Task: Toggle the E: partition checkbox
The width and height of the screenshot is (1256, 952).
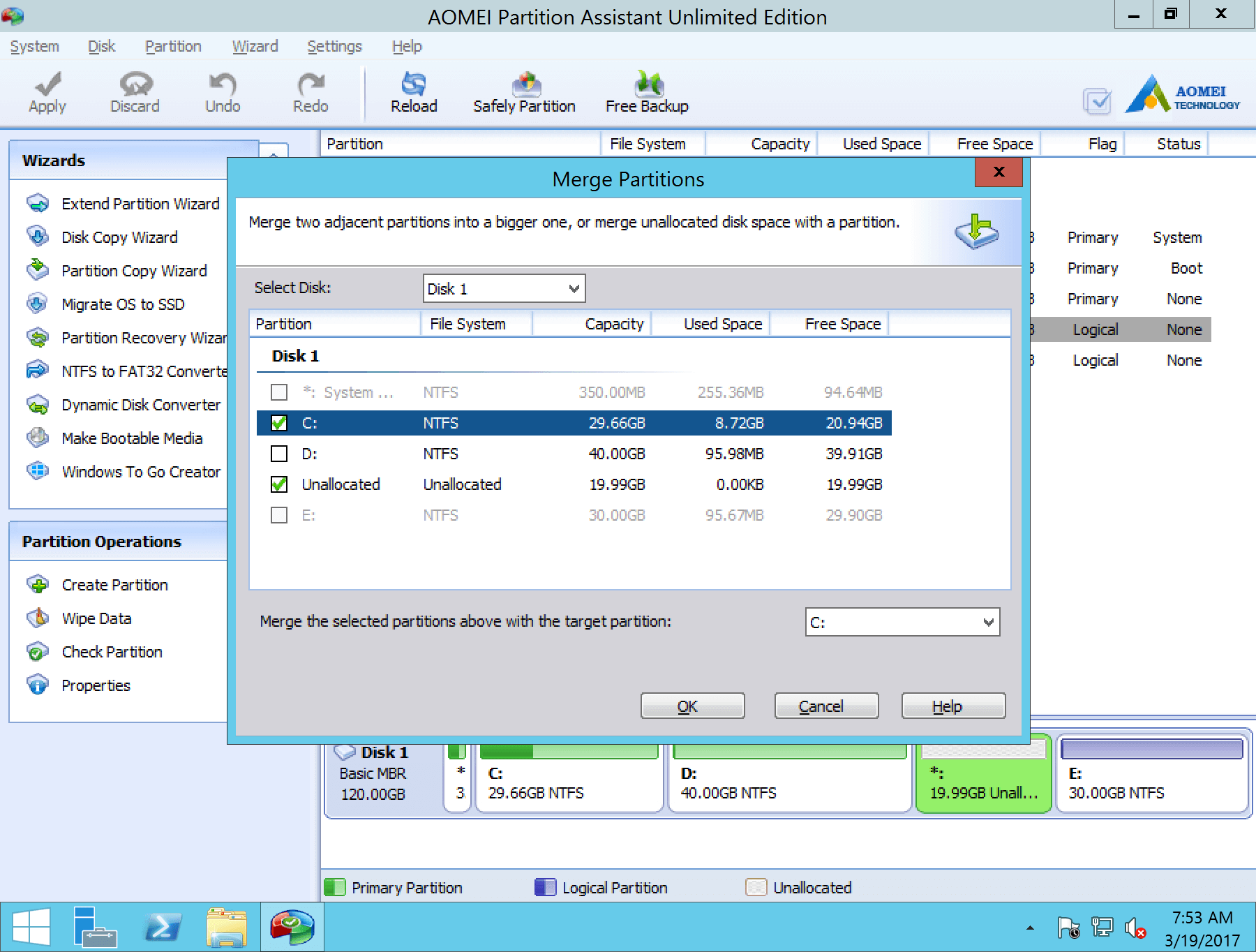Action: pos(279,515)
